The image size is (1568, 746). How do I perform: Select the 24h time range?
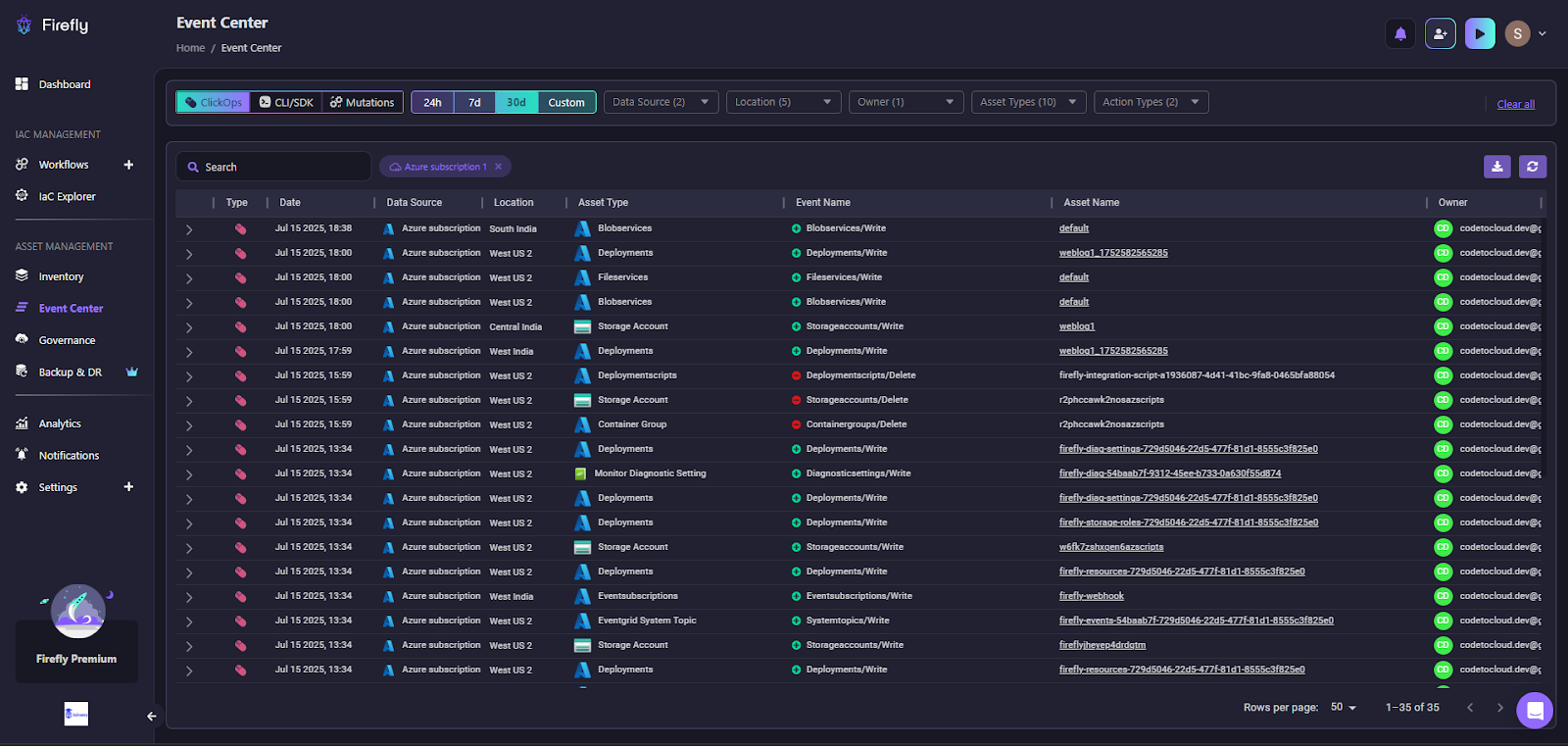coord(432,102)
